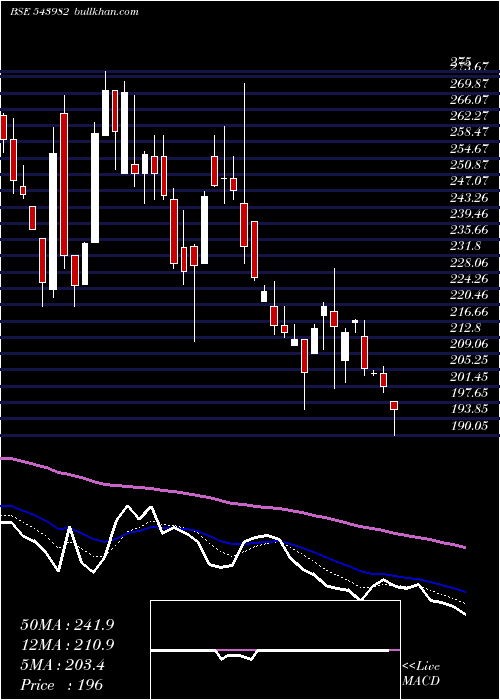Click the 5MA : 203.4 readout
This screenshot has height=700, width=500.
coord(63,665)
